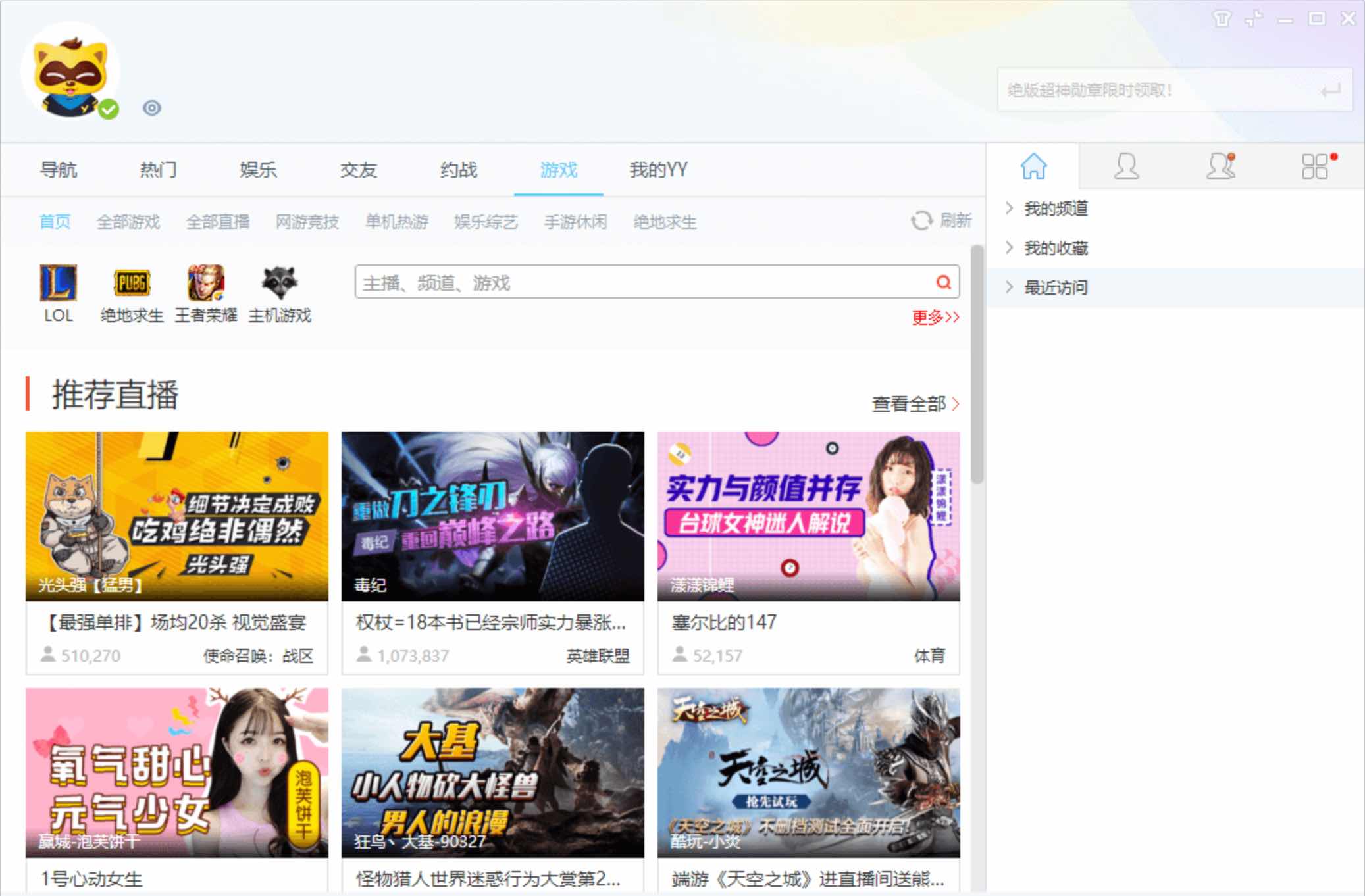The width and height of the screenshot is (1365, 896).
Task: Click category label 英雄联盟
Action: pos(598,656)
